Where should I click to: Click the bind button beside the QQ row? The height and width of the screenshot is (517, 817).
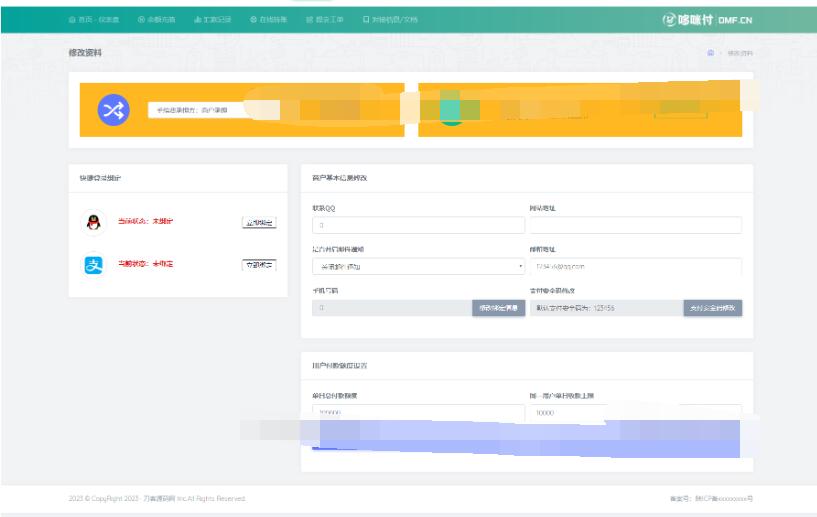click(259, 223)
